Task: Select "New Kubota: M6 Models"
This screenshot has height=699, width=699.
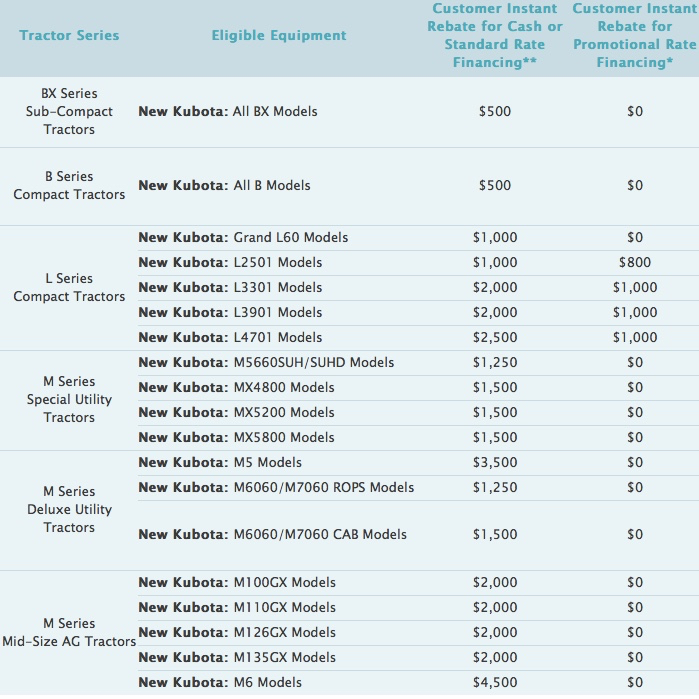Action: [220, 682]
